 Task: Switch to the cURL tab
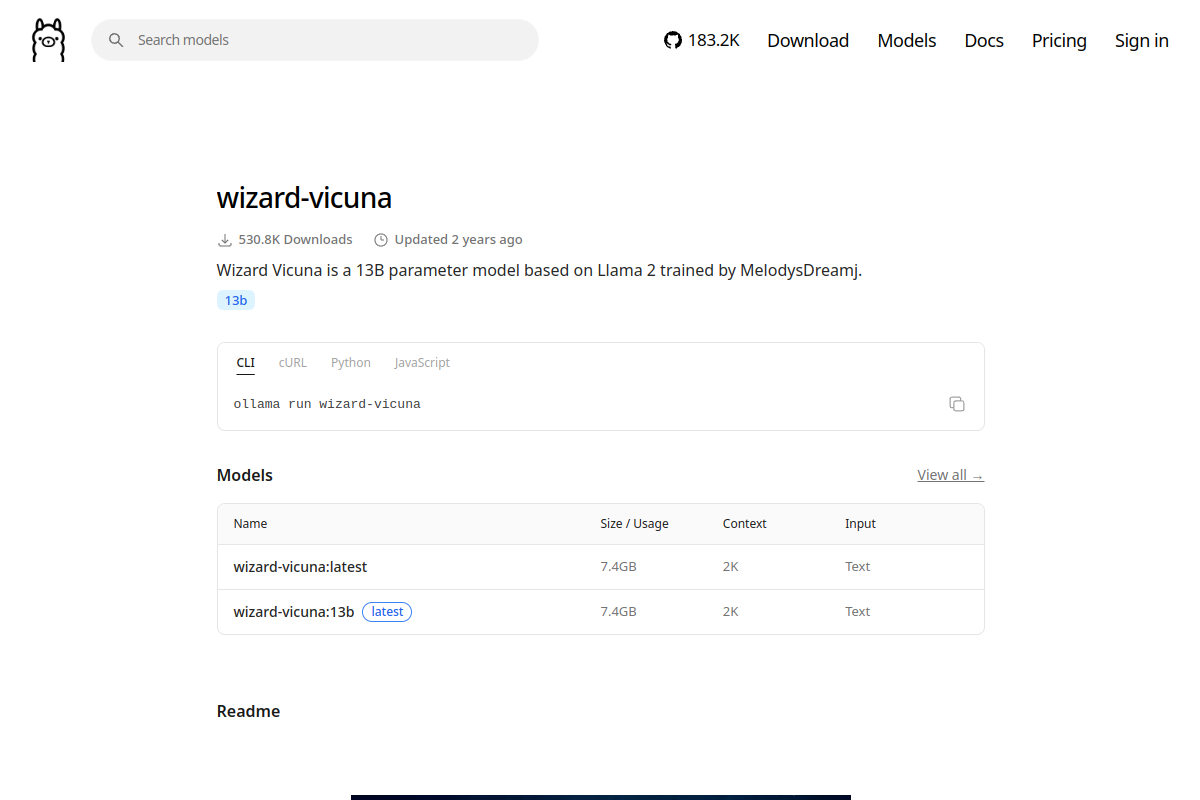click(293, 363)
